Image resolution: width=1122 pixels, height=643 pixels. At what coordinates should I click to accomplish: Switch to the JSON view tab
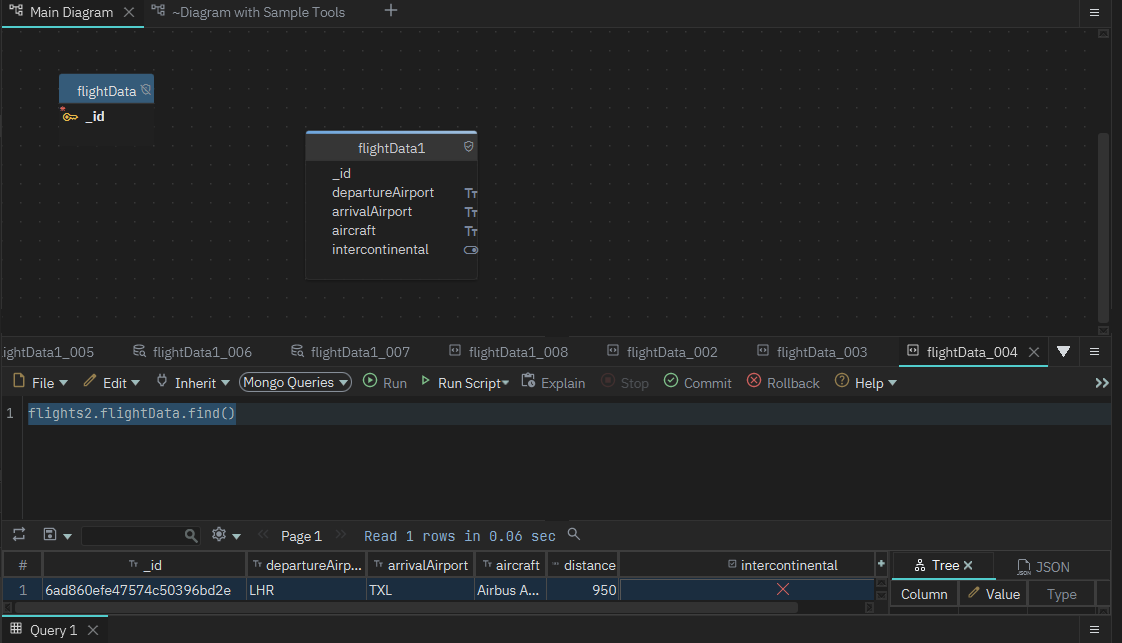pos(1043,566)
